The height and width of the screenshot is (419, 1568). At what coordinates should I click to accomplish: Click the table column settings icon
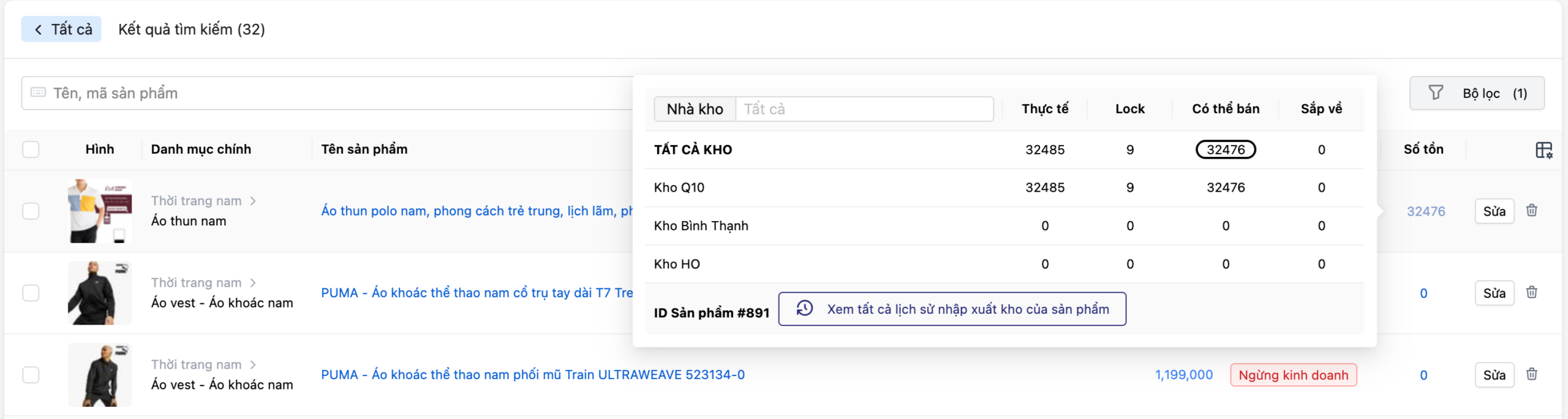(1543, 150)
